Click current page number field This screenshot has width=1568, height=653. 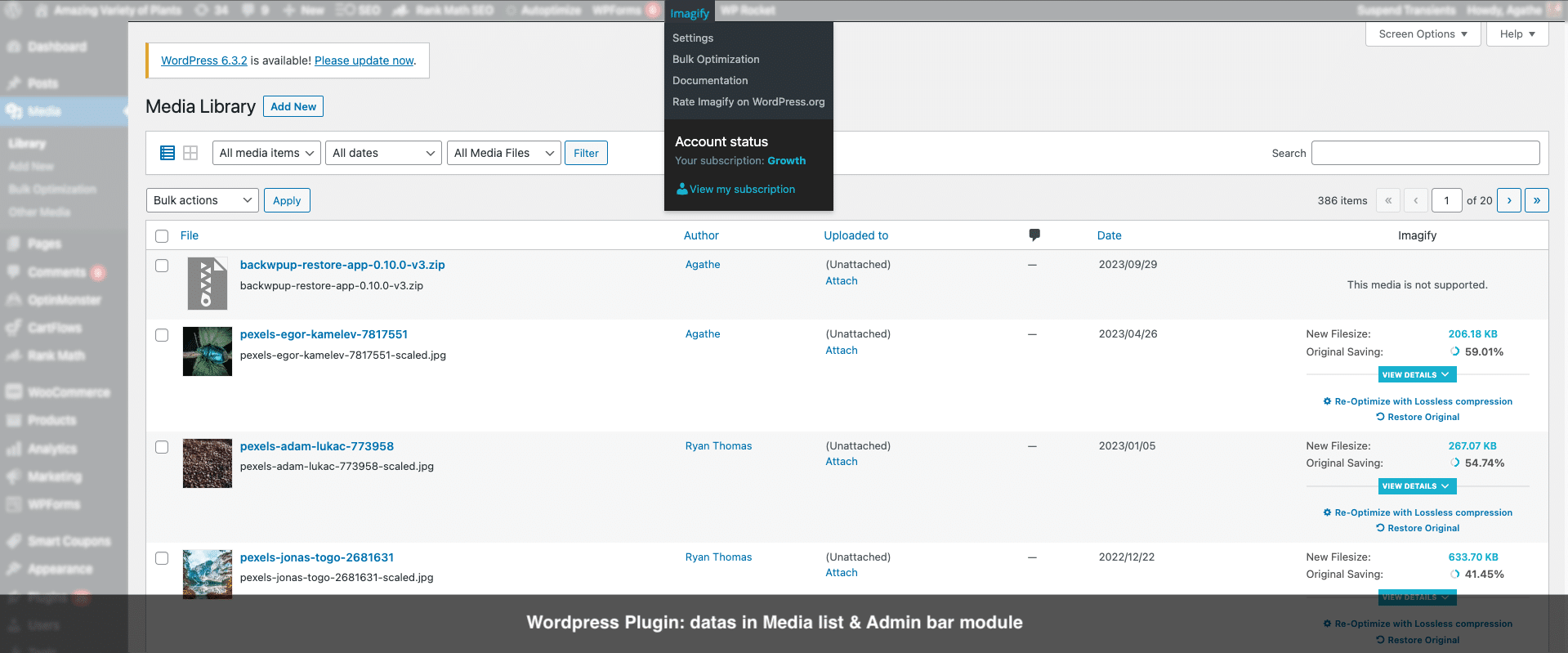point(1446,200)
